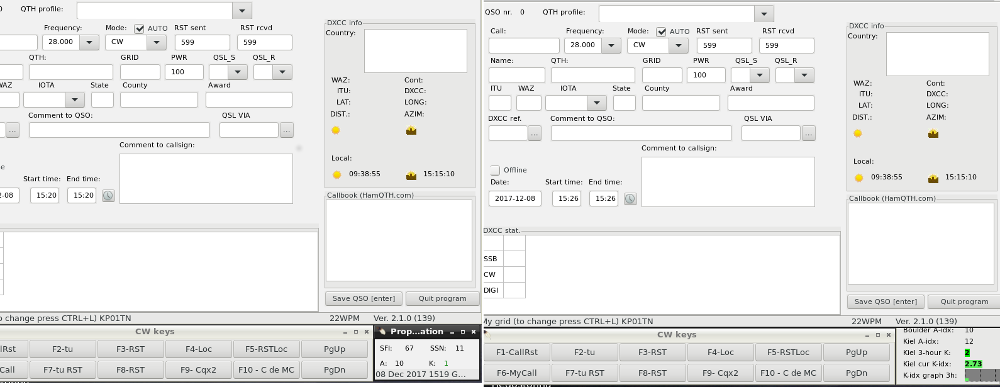Click Comment to QSO field in left window

pos(119,130)
